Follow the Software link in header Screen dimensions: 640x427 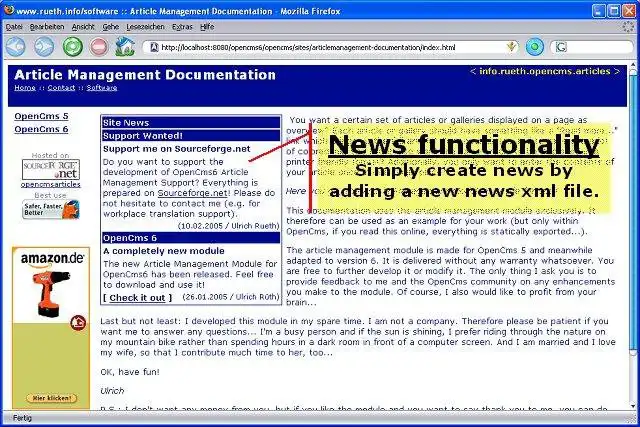(102, 87)
